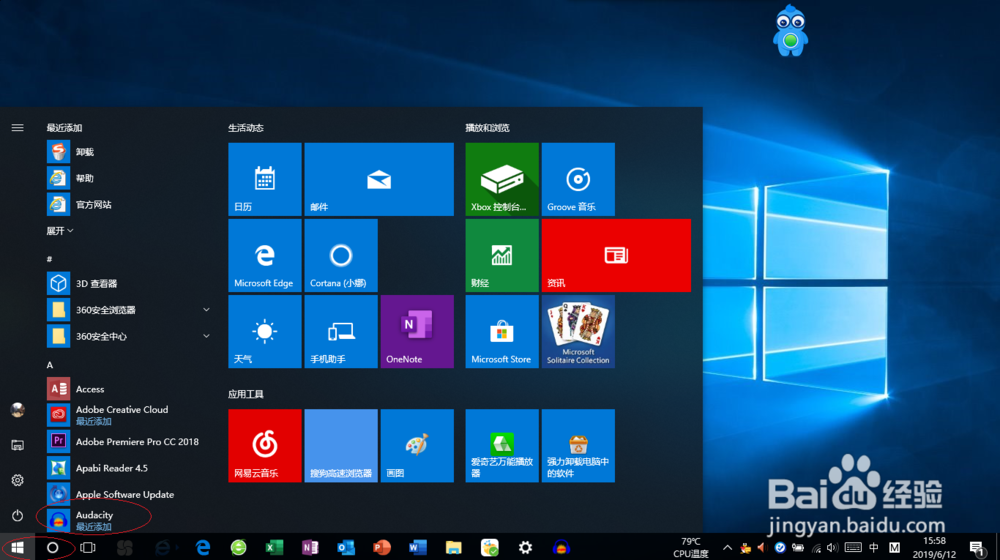Image resolution: width=1000 pixels, height=560 pixels.
Task: Launch 爱奇艺万能播放器 tile
Action: click(502, 445)
